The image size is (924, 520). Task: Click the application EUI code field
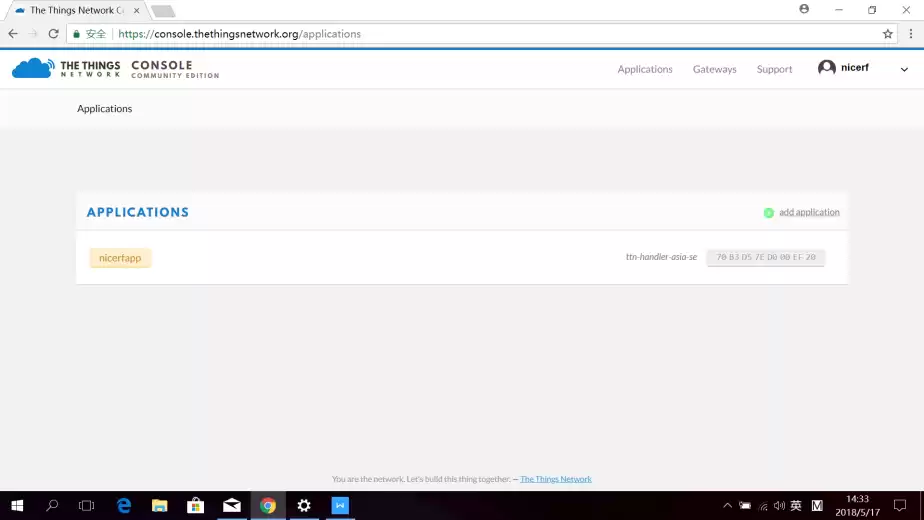pyautogui.click(x=765, y=258)
